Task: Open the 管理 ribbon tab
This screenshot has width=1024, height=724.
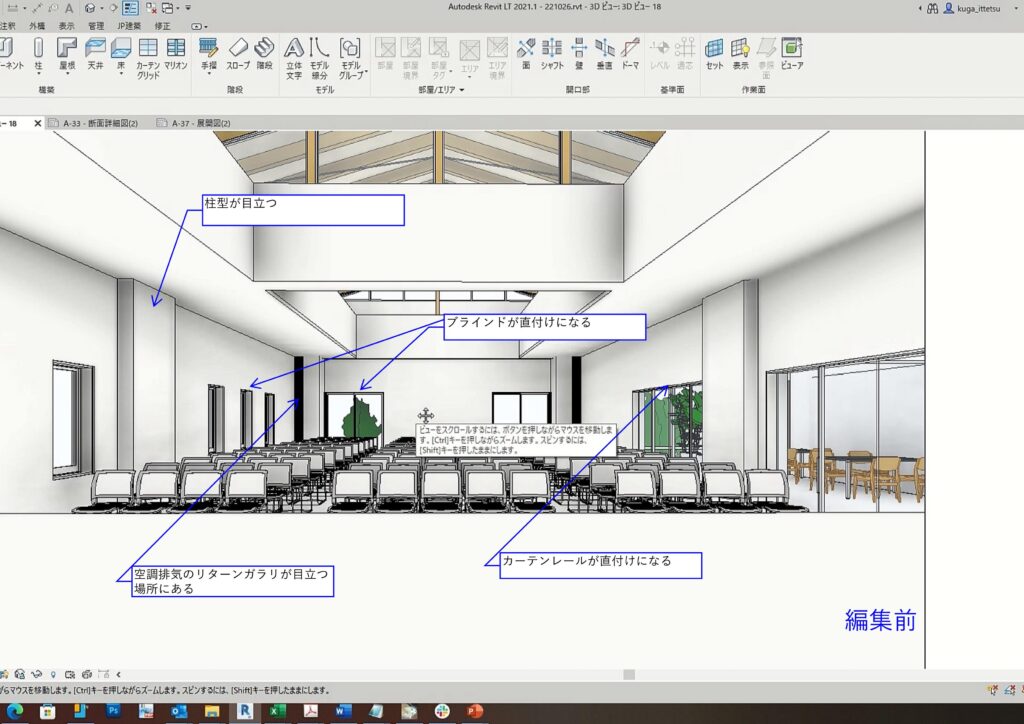Action: [x=95, y=25]
